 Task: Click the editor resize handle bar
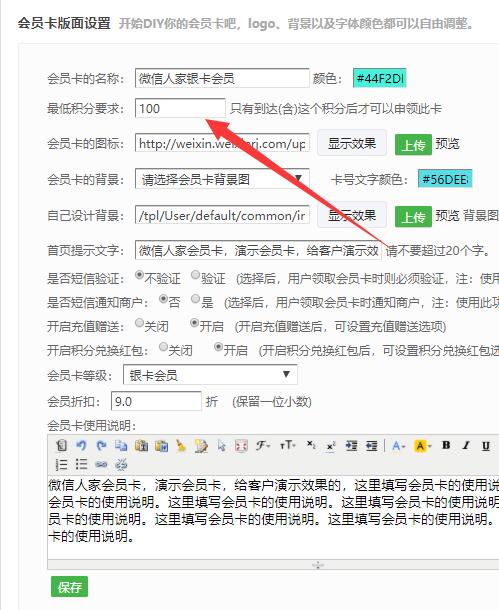point(273,565)
